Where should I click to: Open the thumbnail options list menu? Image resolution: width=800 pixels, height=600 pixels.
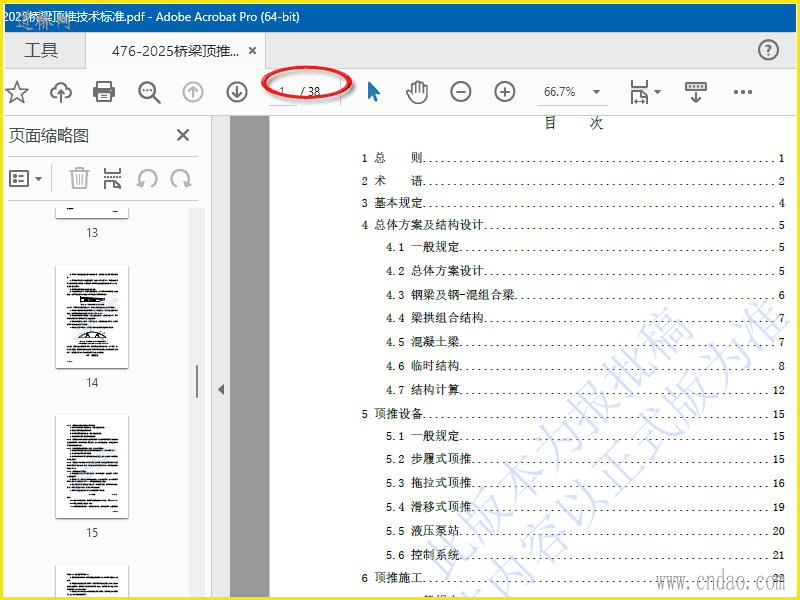click(26, 179)
